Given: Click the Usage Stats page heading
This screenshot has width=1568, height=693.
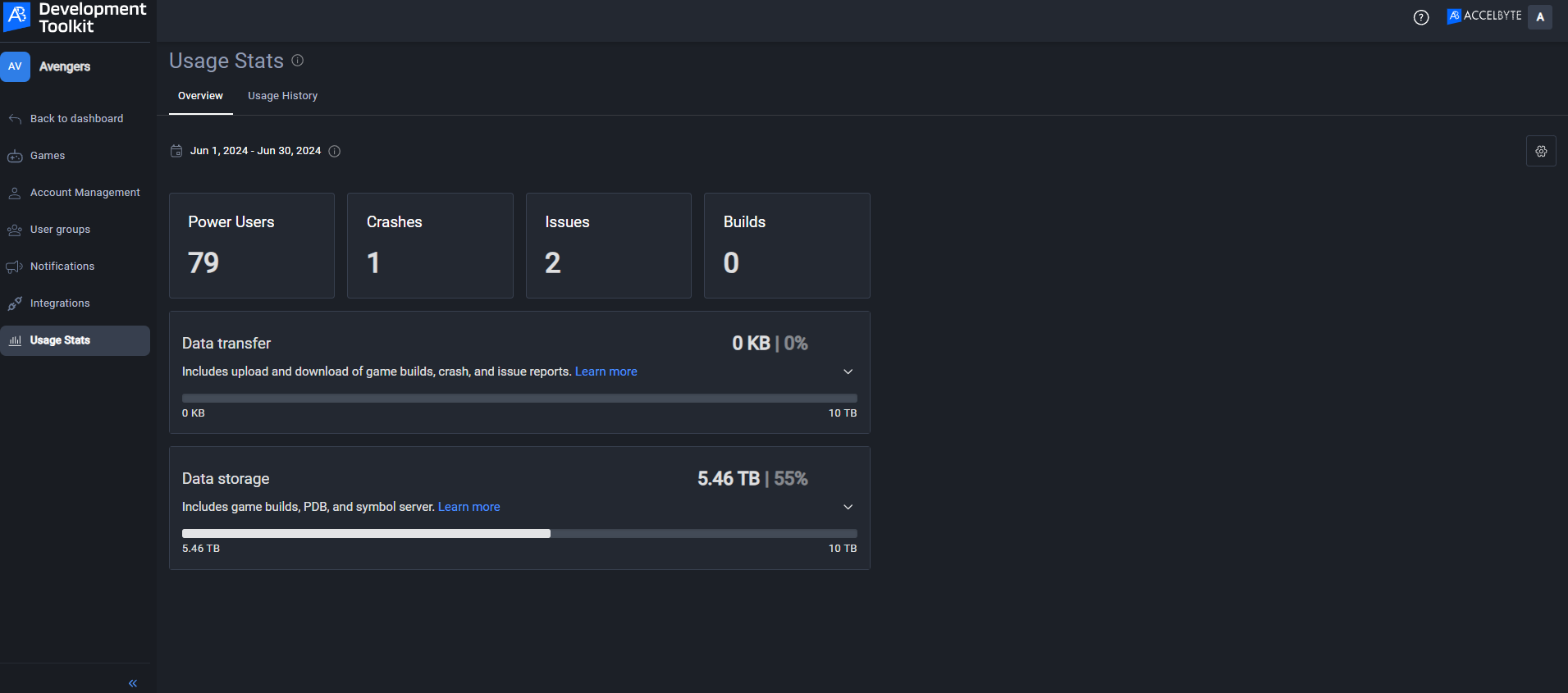Looking at the screenshot, I should [226, 61].
